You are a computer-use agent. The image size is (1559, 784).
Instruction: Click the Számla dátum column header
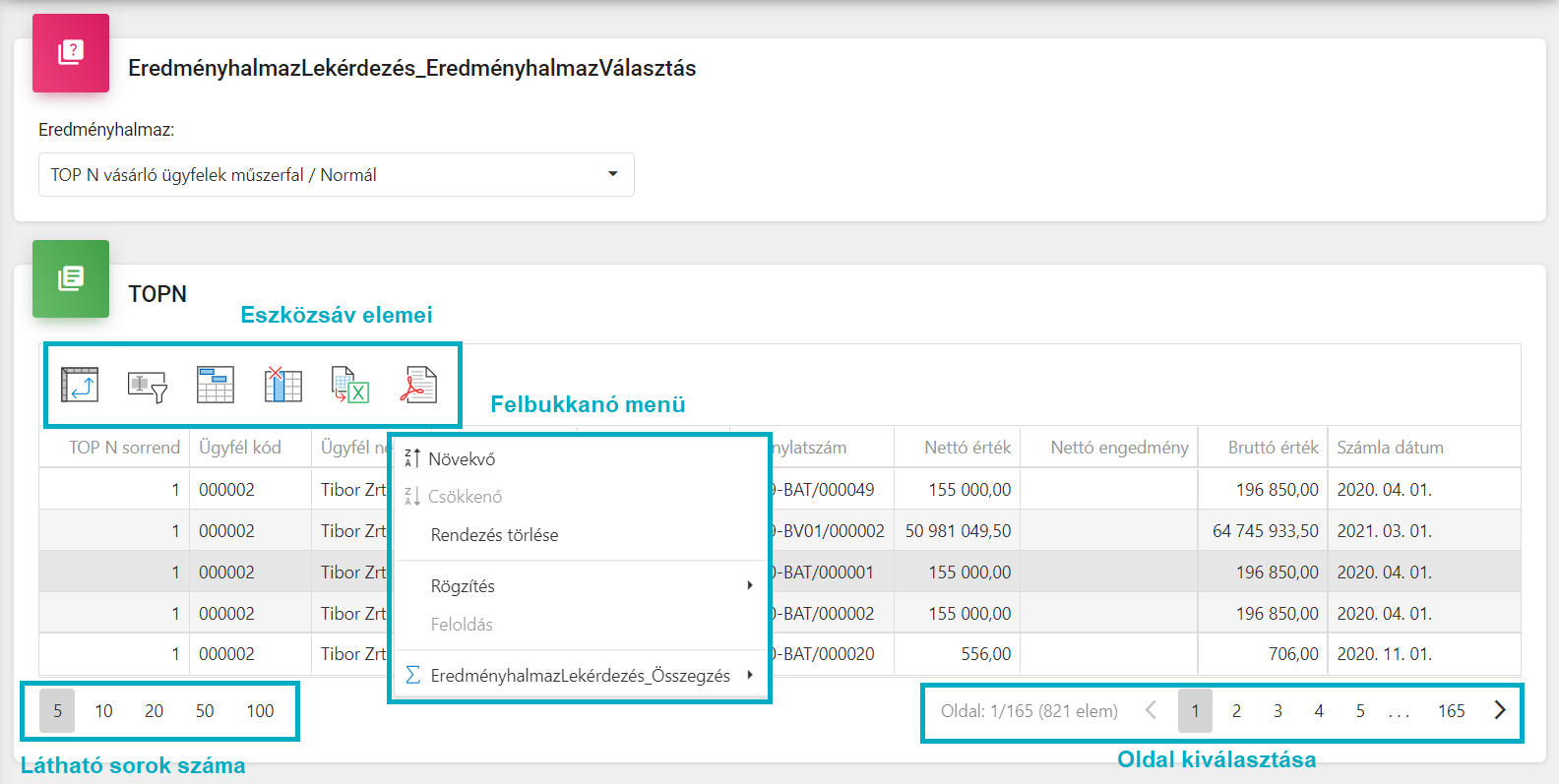[1424, 448]
